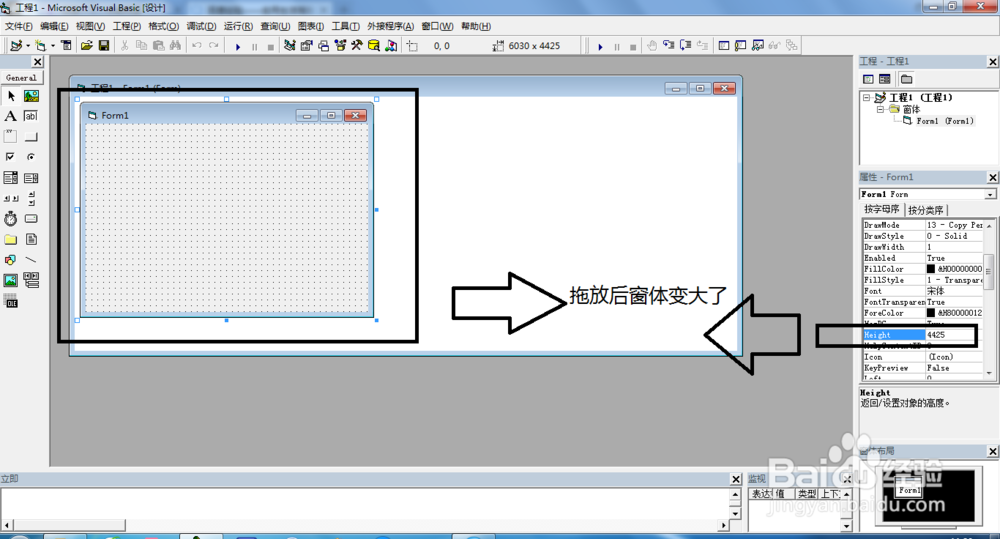
Task: Select the Image control tool
Action: (11, 280)
